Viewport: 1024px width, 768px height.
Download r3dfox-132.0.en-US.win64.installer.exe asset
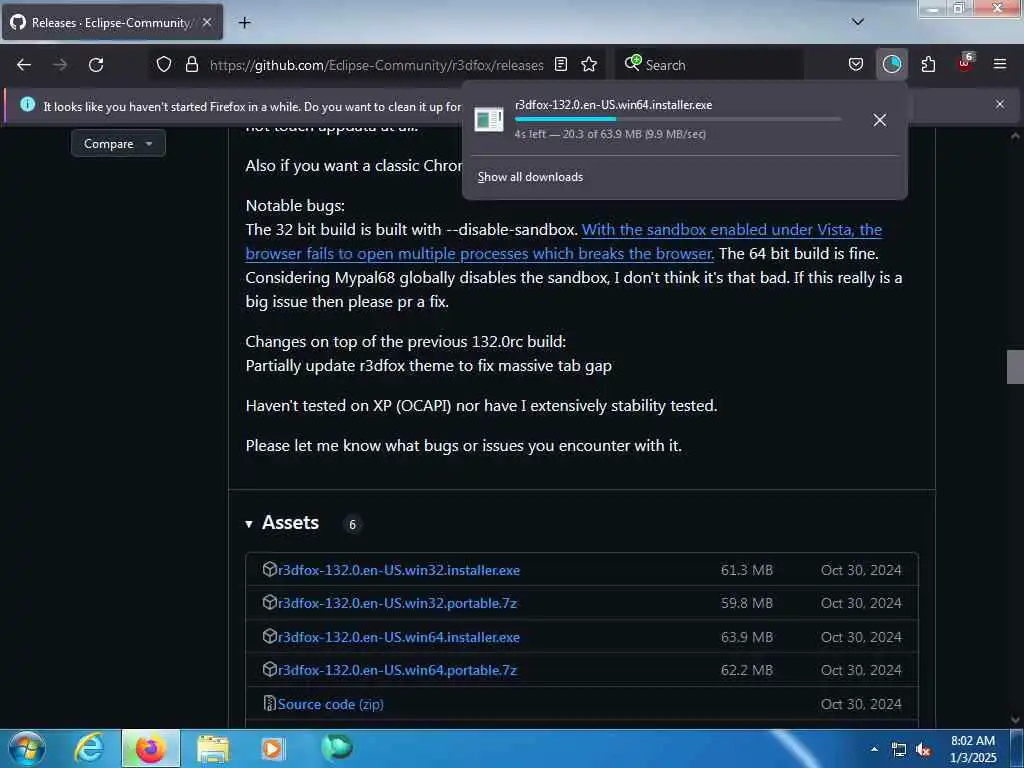(x=399, y=637)
